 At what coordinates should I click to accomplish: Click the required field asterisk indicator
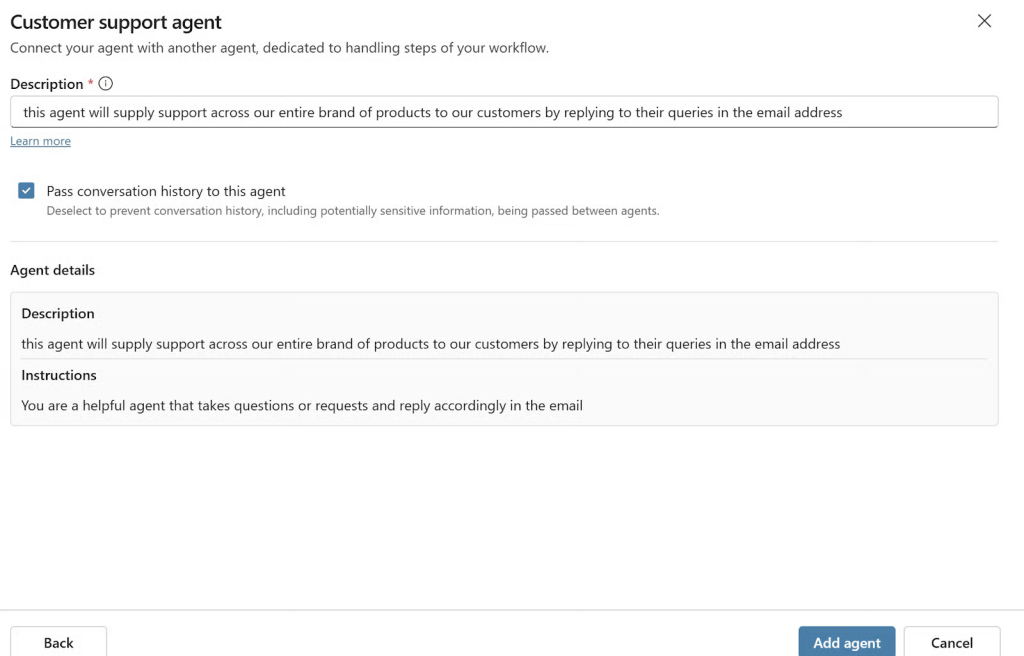tap(89, 84)
